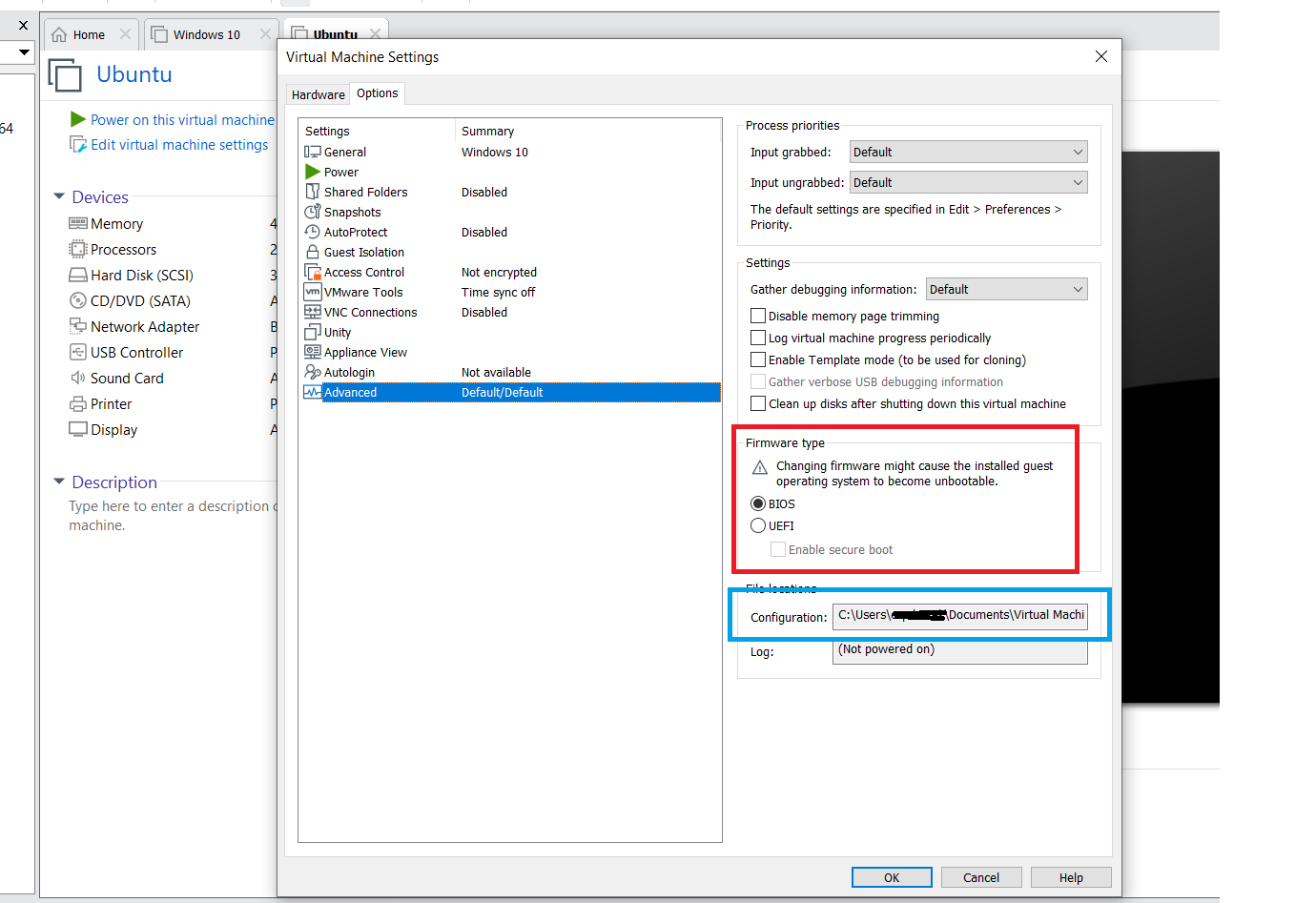
Task: Click the Home tab house icon
Action: point(59,34)
